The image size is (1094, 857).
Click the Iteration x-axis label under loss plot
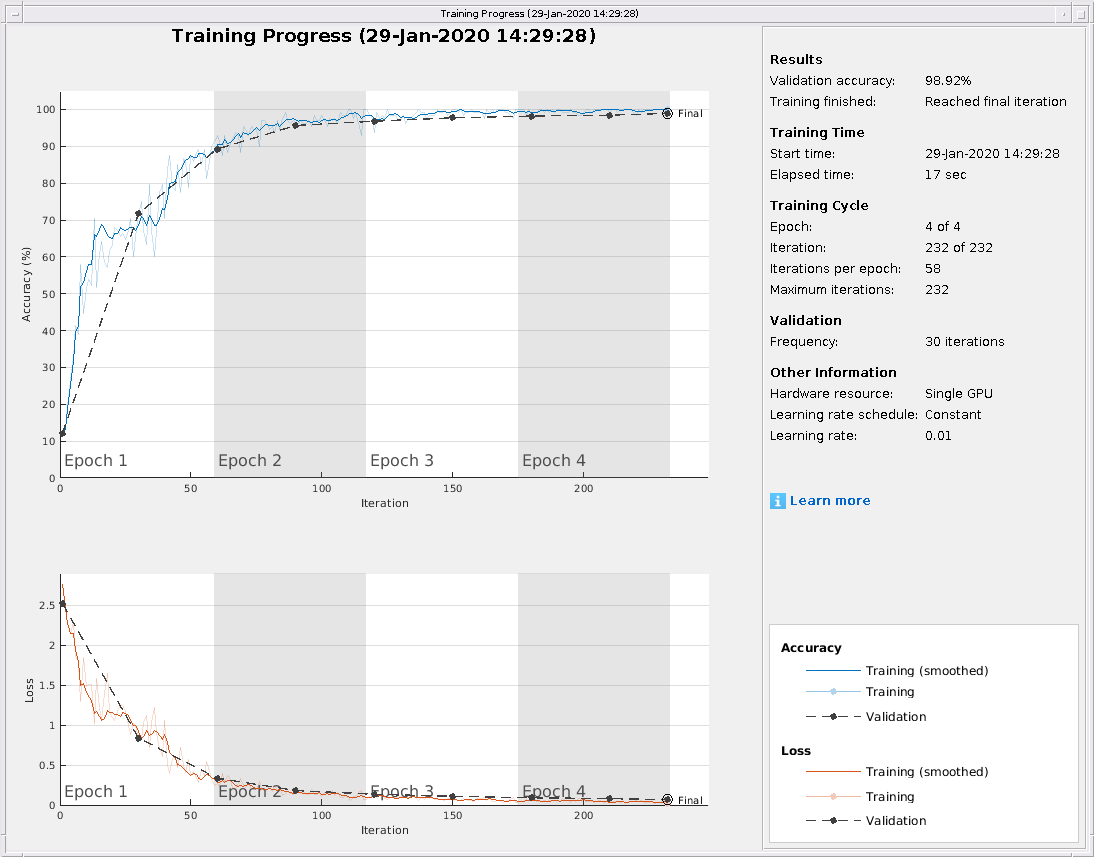(384, 830)
